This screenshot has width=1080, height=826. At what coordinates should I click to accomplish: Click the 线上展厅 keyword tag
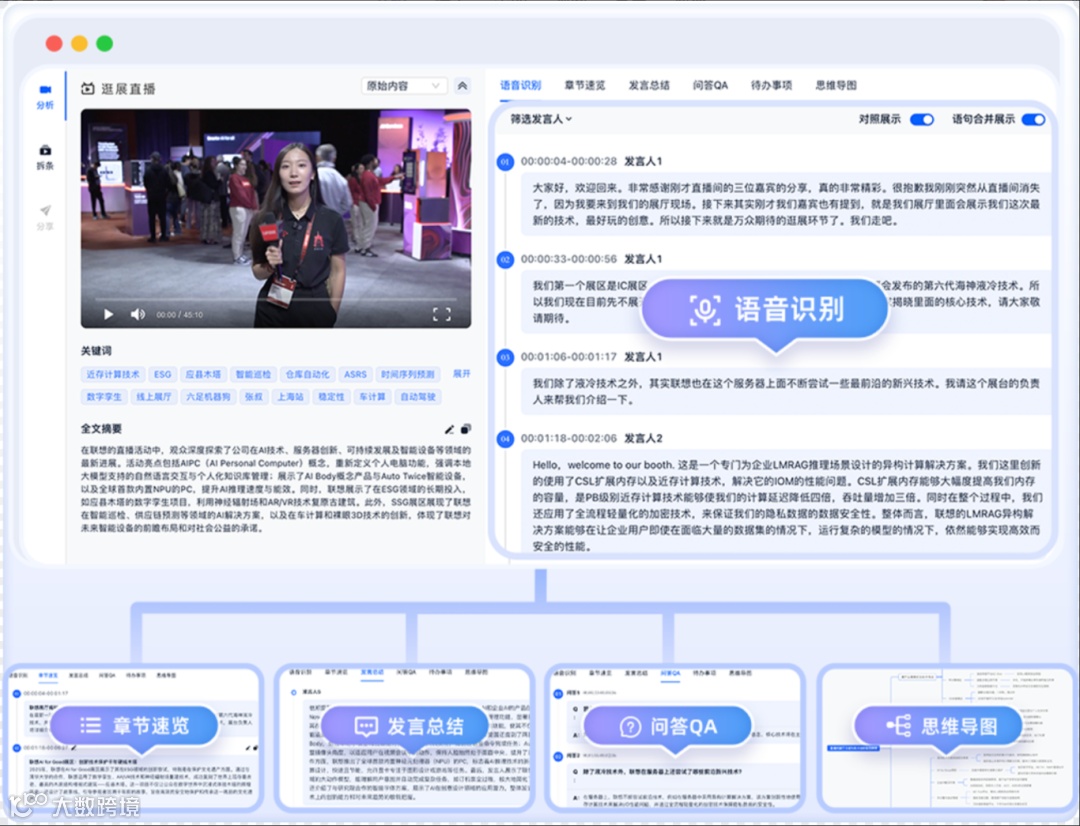(x=153, y=397)
